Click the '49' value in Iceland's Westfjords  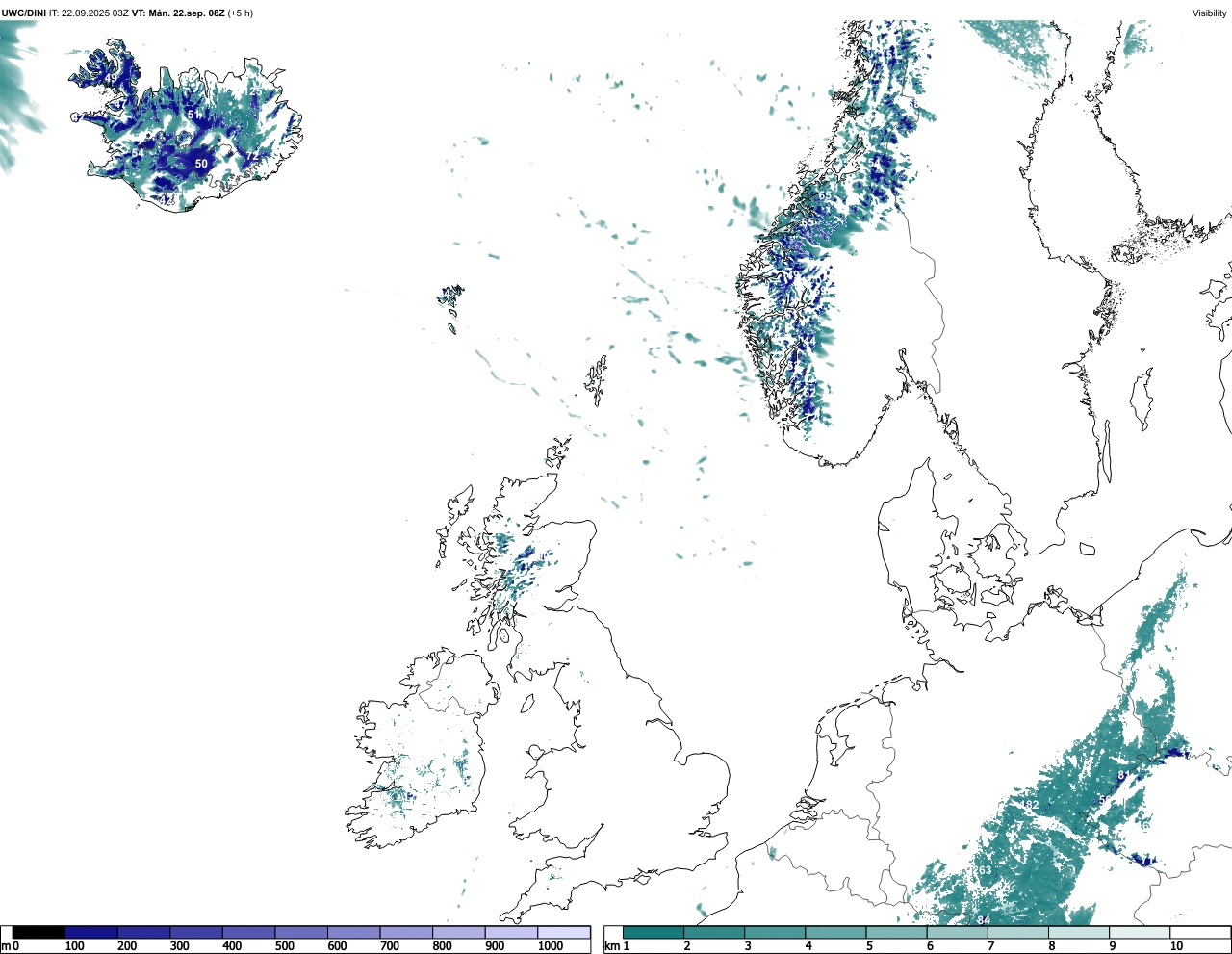click(111, 78)
